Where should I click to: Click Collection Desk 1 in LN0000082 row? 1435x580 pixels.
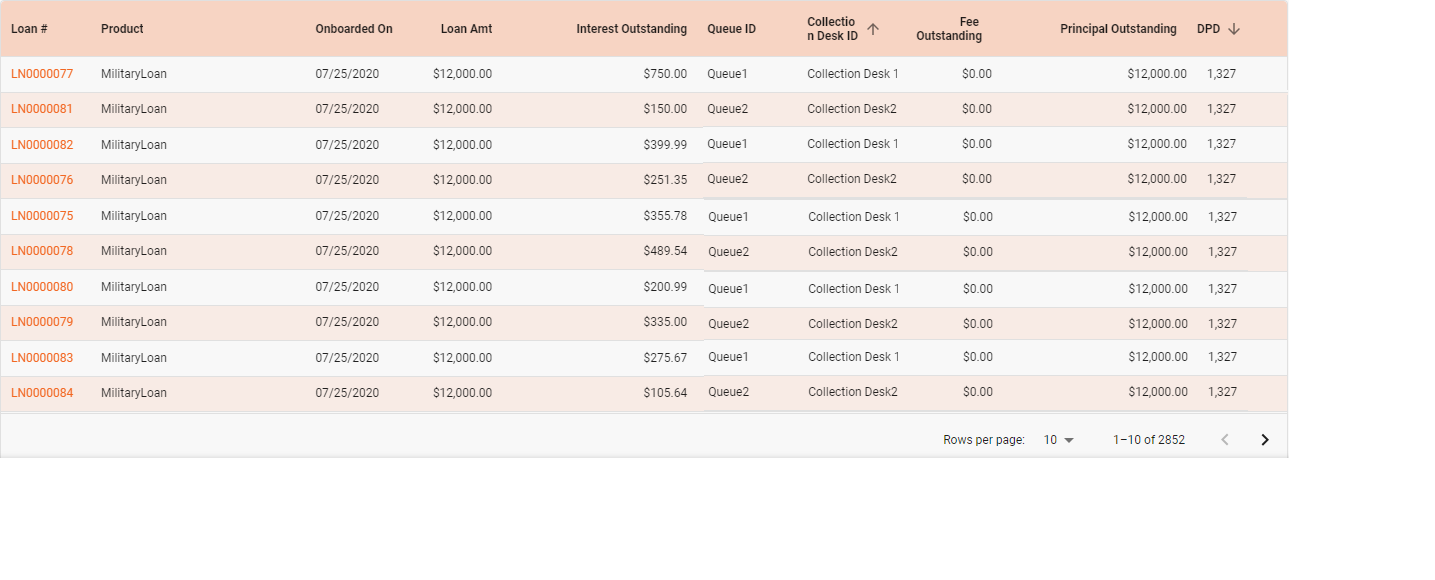(x=853, y=144)
